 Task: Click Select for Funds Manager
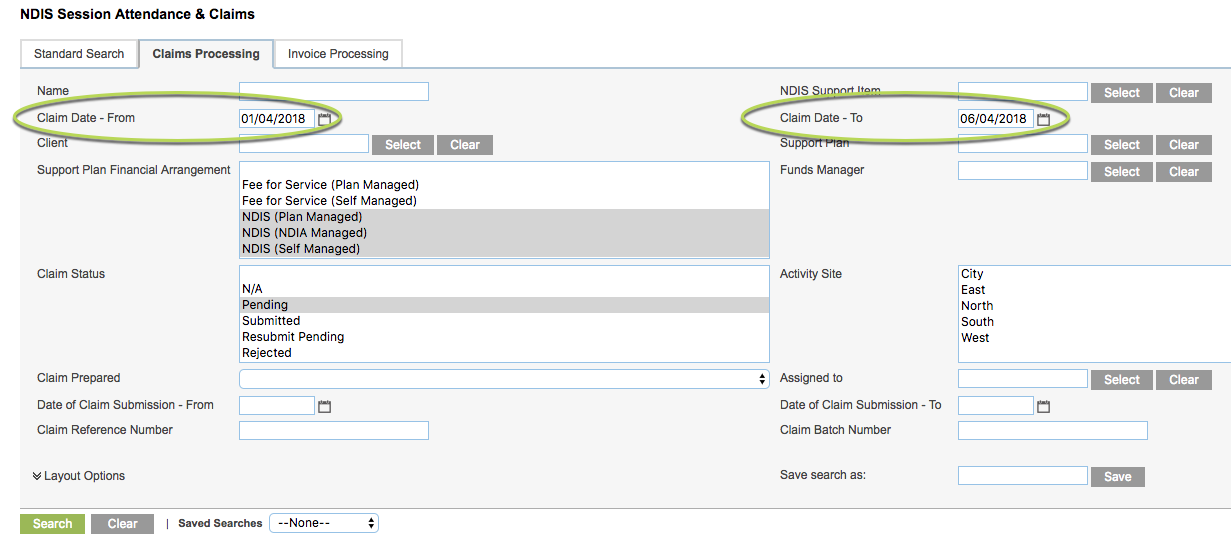click(1122, 172)
